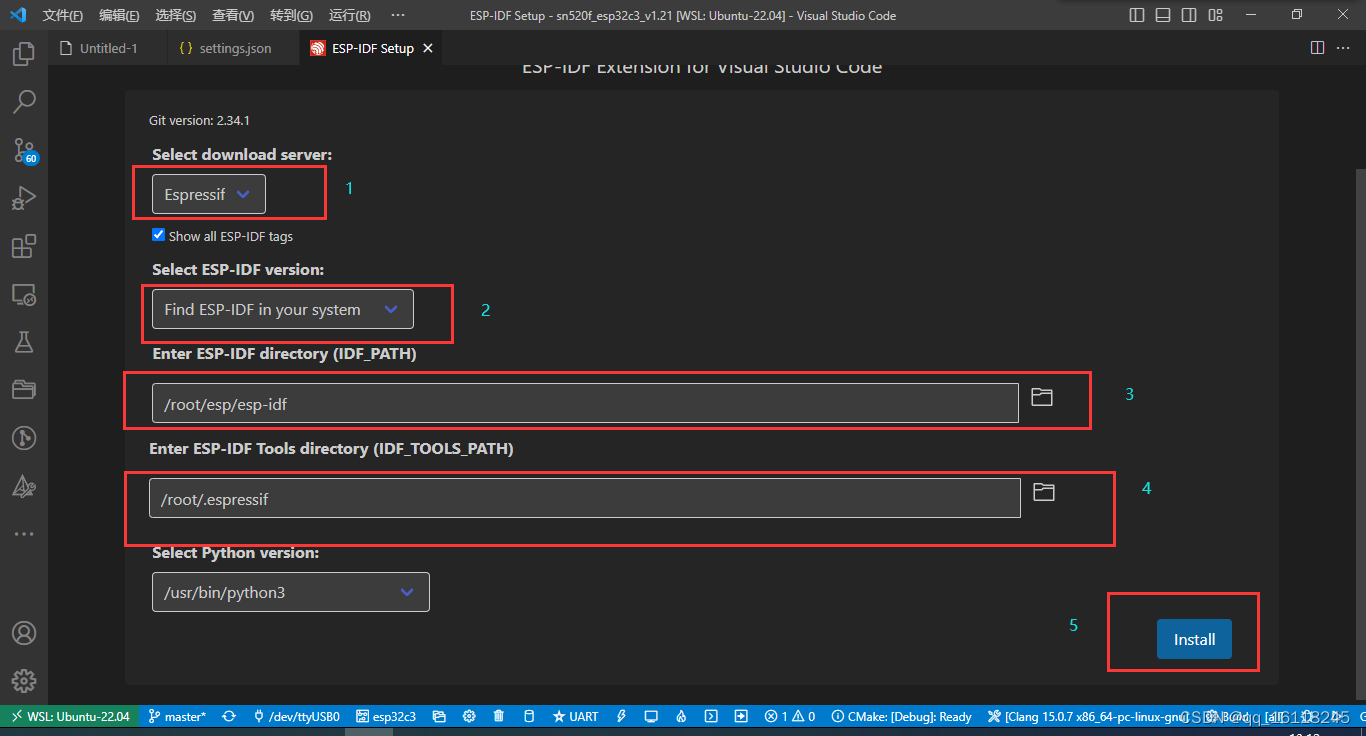Click execute custom task arrow icon in status bar
This screenshot has height=736, width=1366.
click(x=741, y=716)
